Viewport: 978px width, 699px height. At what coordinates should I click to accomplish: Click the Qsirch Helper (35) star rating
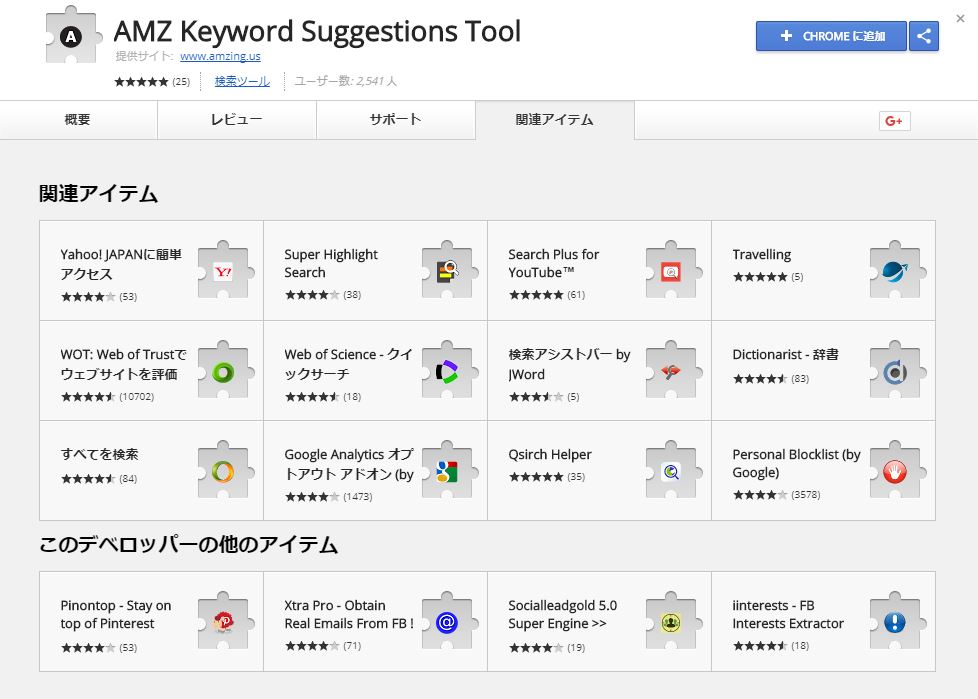547,477
